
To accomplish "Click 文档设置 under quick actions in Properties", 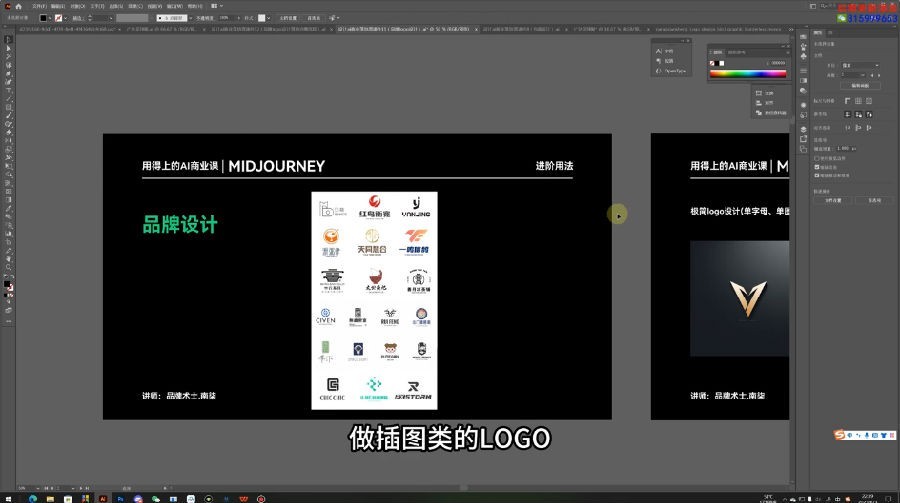I will click(833, 200).
